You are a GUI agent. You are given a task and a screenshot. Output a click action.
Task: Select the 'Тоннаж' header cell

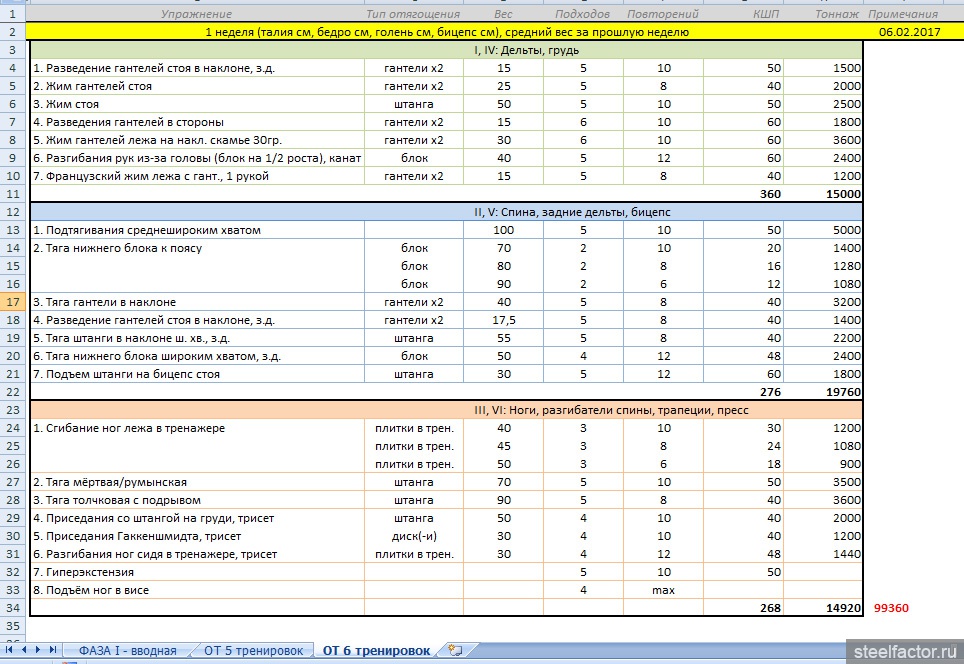pyautogui.click(x=823, y=14)
